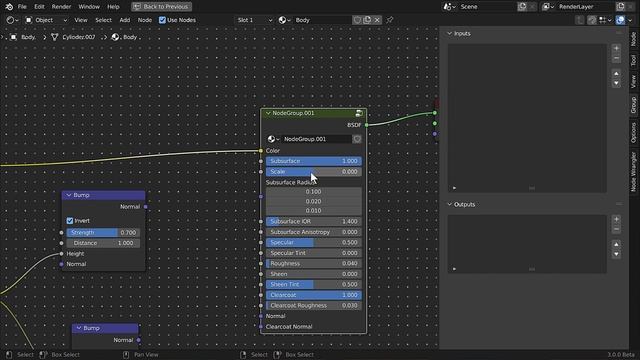Click the Scene name field

pyautogui.click(x=488, y=7)
